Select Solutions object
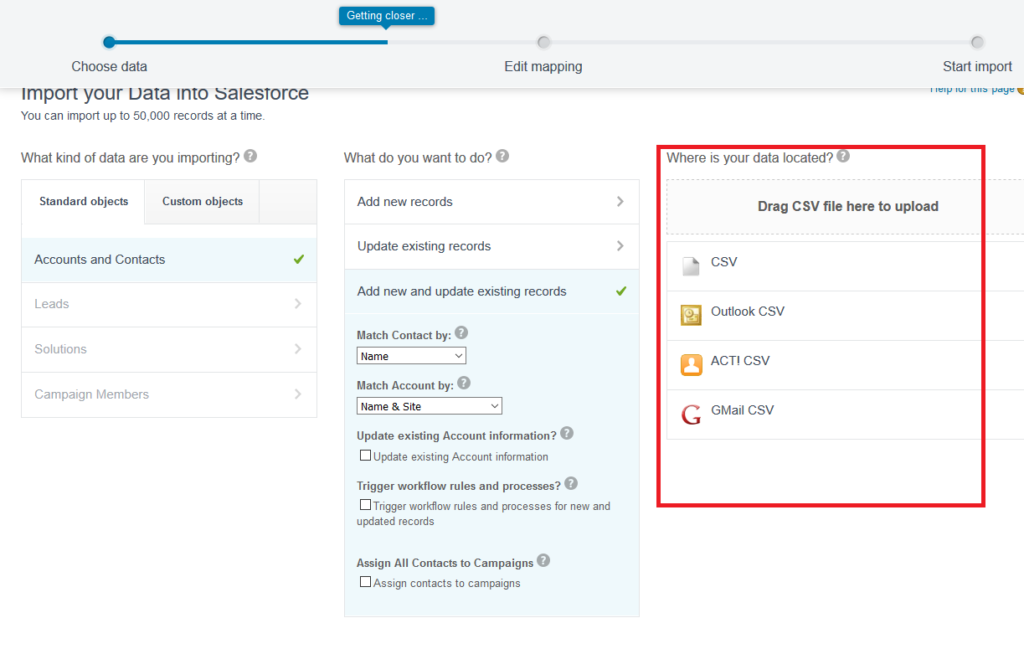The image size is (1024, 649). 169,349
